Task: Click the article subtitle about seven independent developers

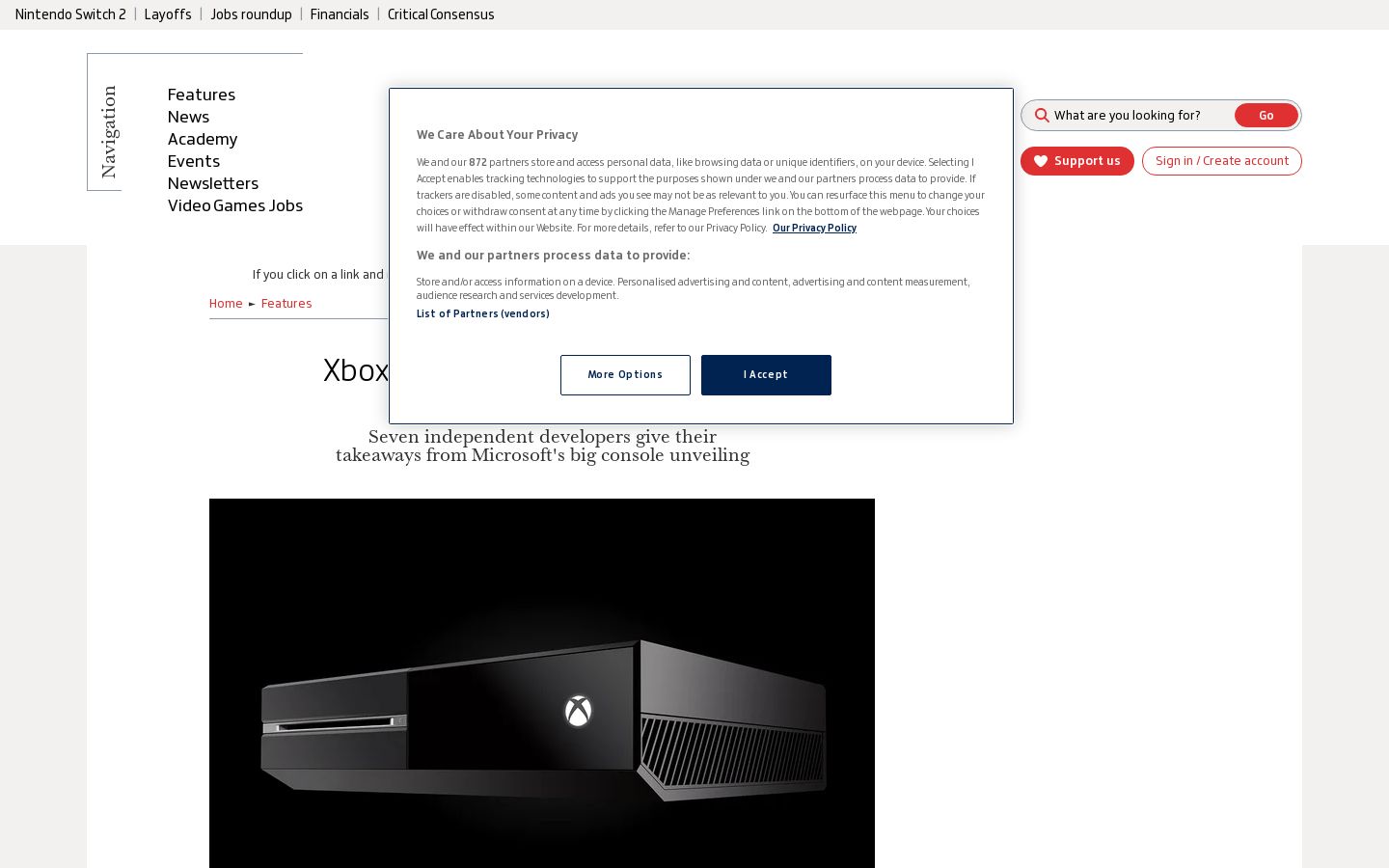Action: 542,447
